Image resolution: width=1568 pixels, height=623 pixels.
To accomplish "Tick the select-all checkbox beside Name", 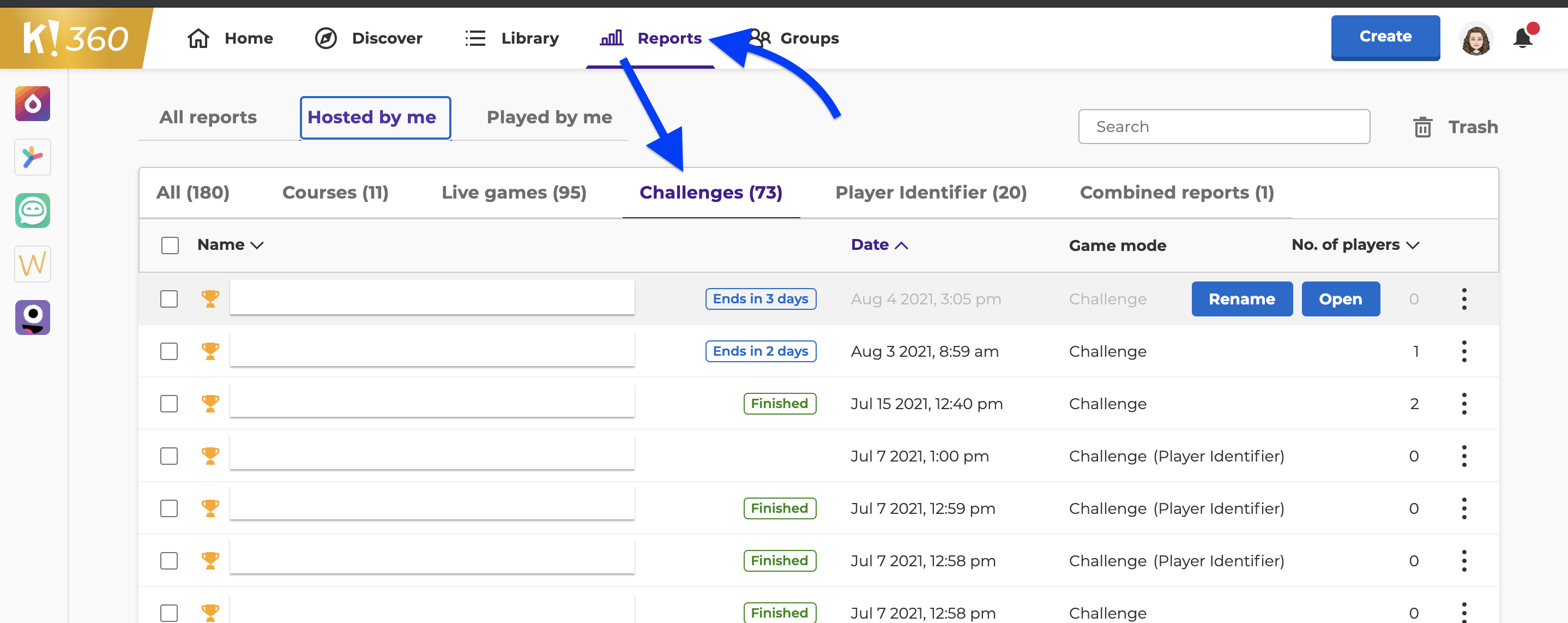I will 170,245.
